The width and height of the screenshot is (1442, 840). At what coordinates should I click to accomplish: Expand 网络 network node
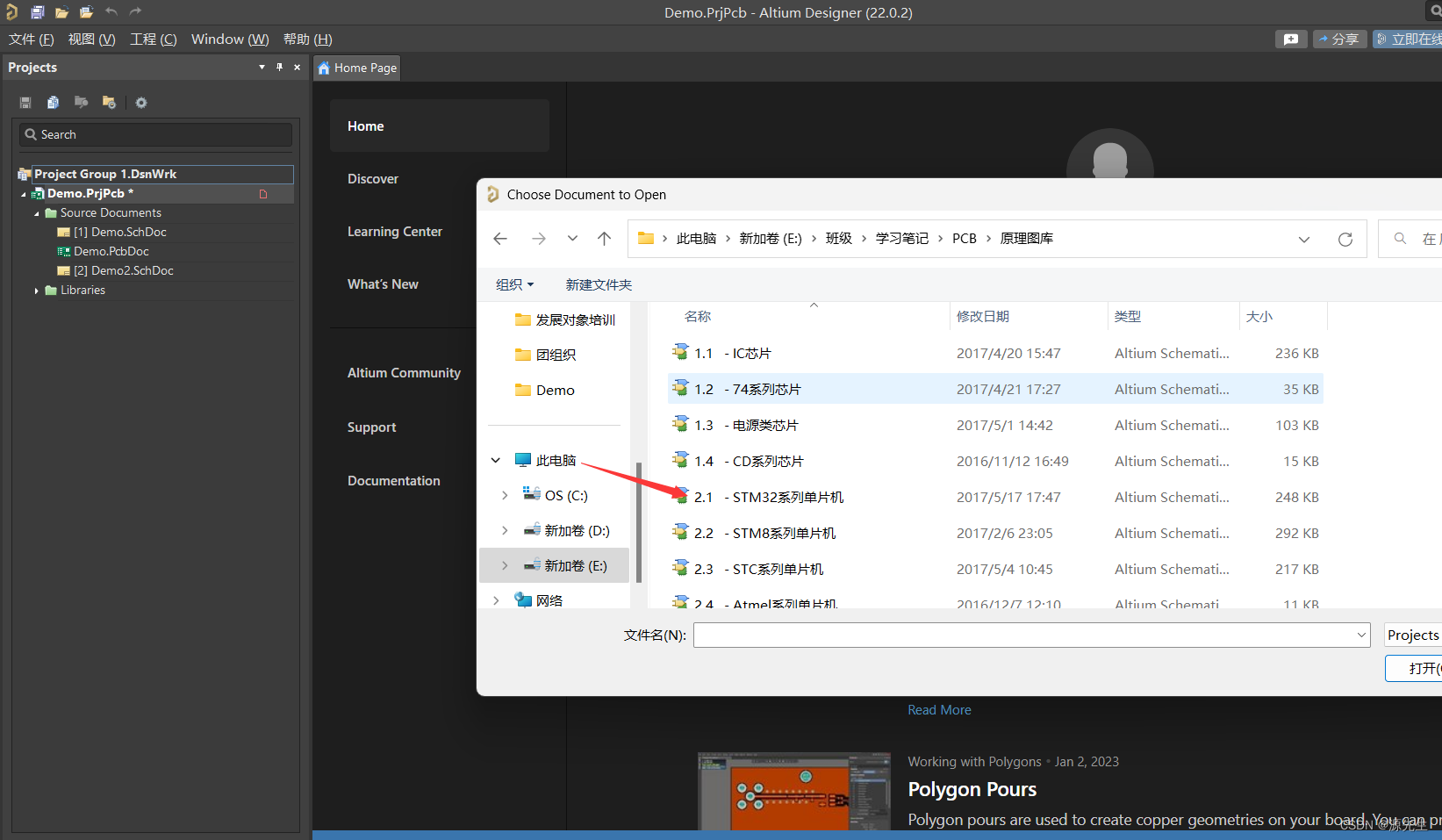(496, 600)
